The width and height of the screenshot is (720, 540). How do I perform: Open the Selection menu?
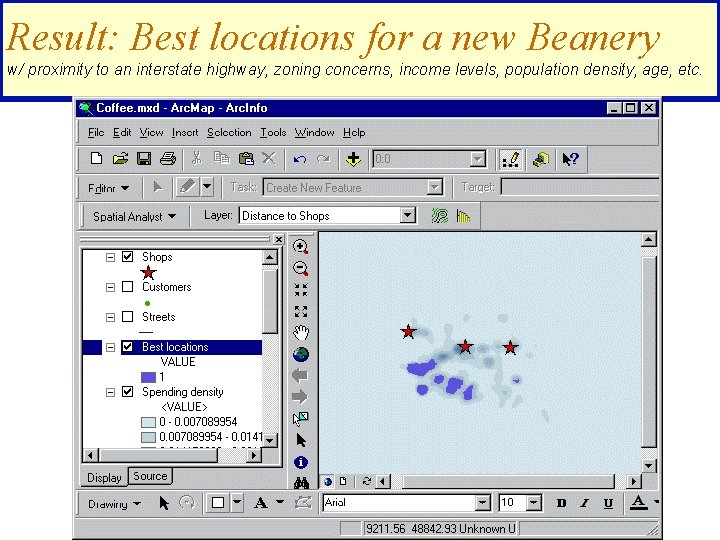[x=229, y=133]
